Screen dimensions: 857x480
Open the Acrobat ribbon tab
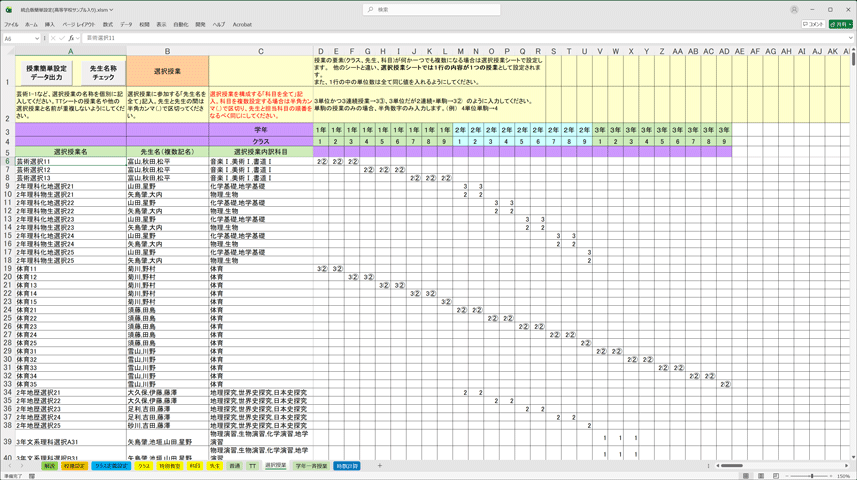pos(242,24)
